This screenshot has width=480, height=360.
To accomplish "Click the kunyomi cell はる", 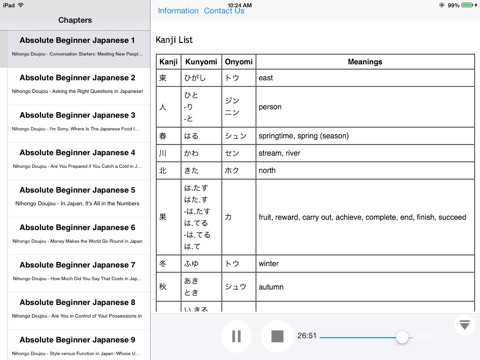I will pyautogui.click(x=201, y=136).
